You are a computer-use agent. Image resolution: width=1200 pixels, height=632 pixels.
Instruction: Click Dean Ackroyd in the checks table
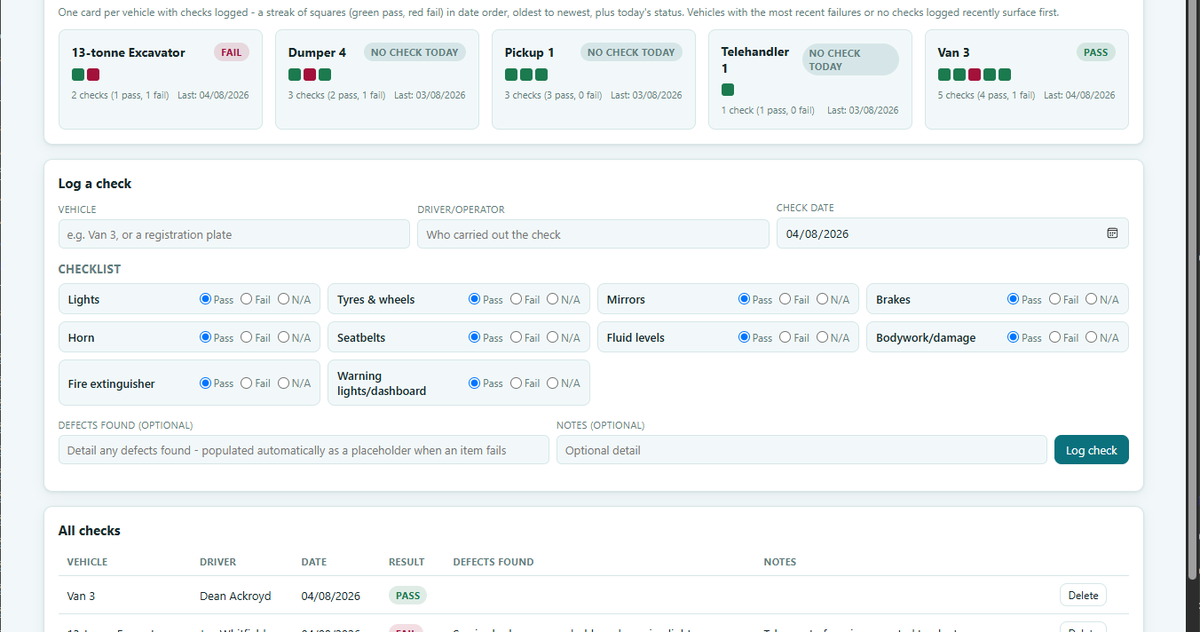[x=235, y=596]
